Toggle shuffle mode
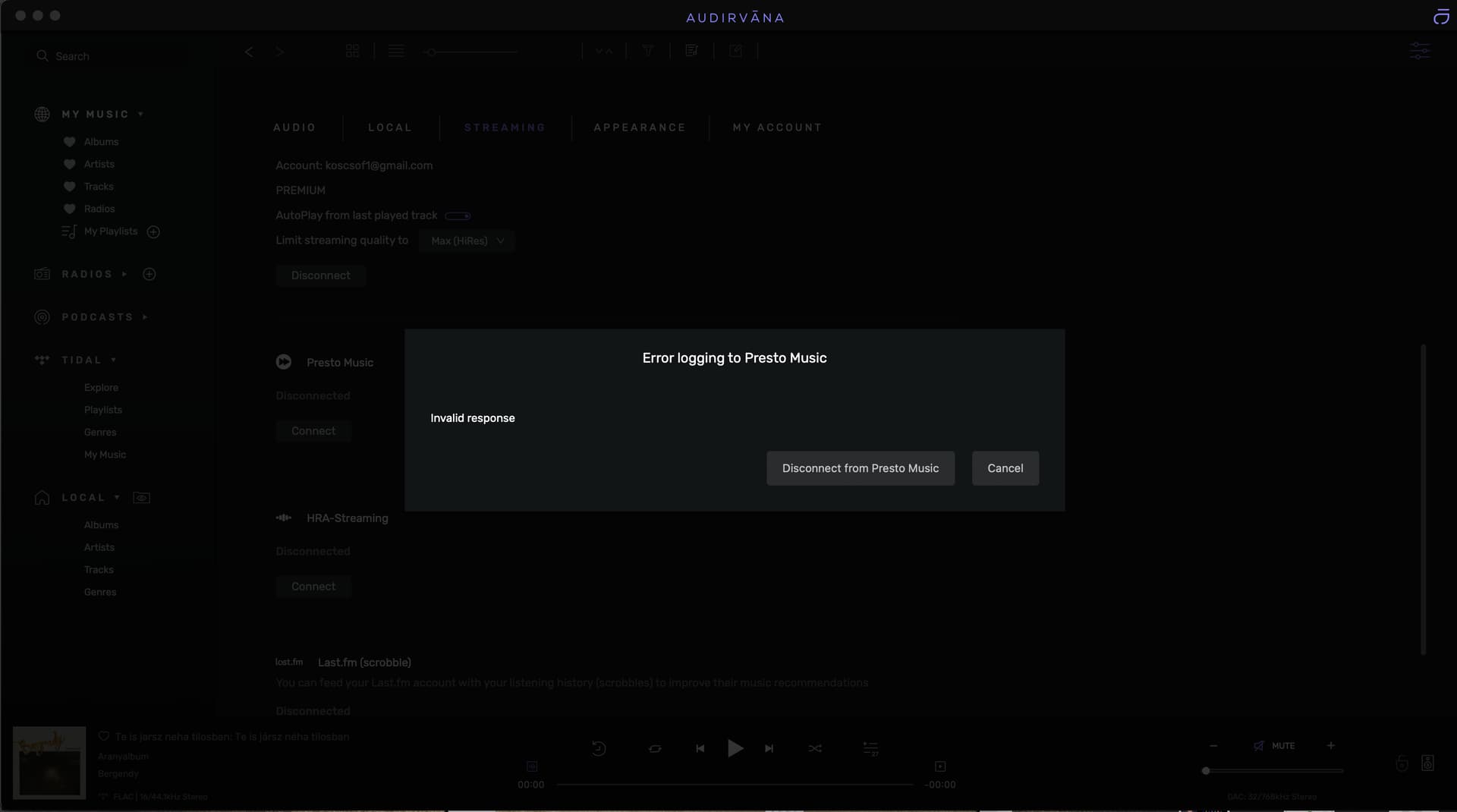 (815, 748)
